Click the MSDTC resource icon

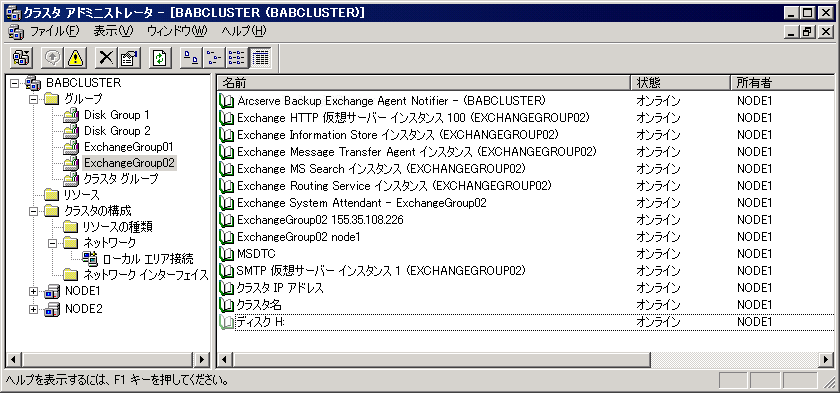click(227, 253)
